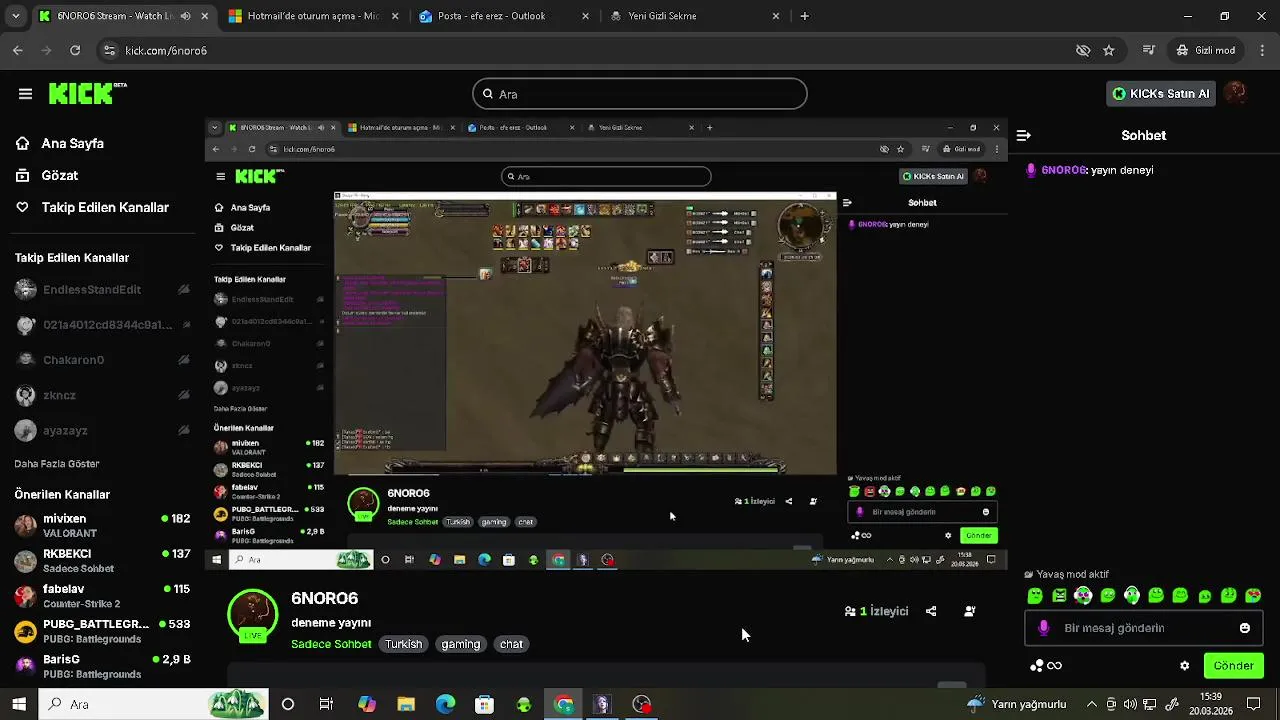Open the fabelav recommended channel

pyautogui.click(x=103, y=596)
